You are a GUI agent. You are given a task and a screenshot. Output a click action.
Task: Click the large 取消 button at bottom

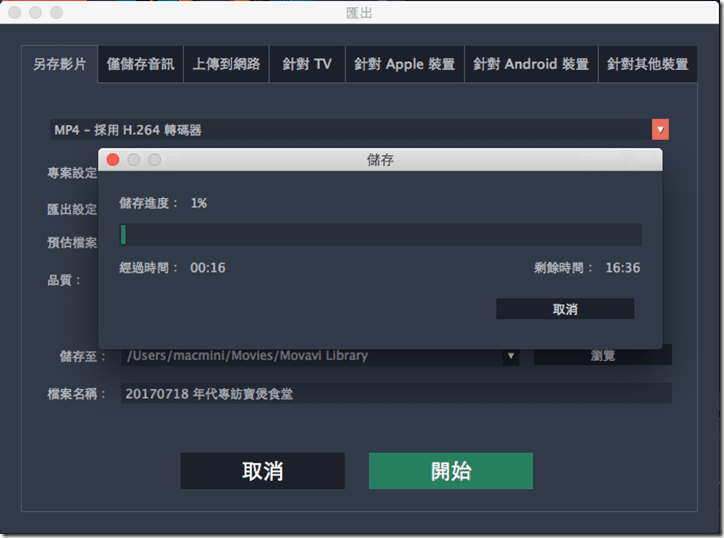pos(262,471)
